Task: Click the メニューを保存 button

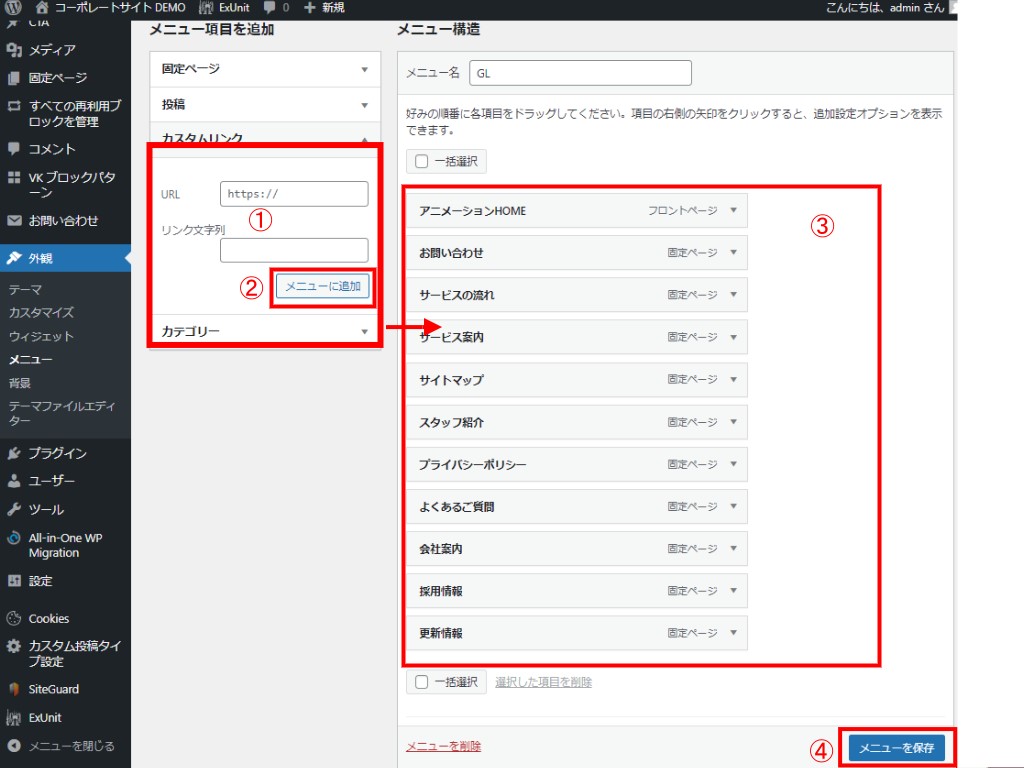Action: pyautogui.click(x=896, y=748)
